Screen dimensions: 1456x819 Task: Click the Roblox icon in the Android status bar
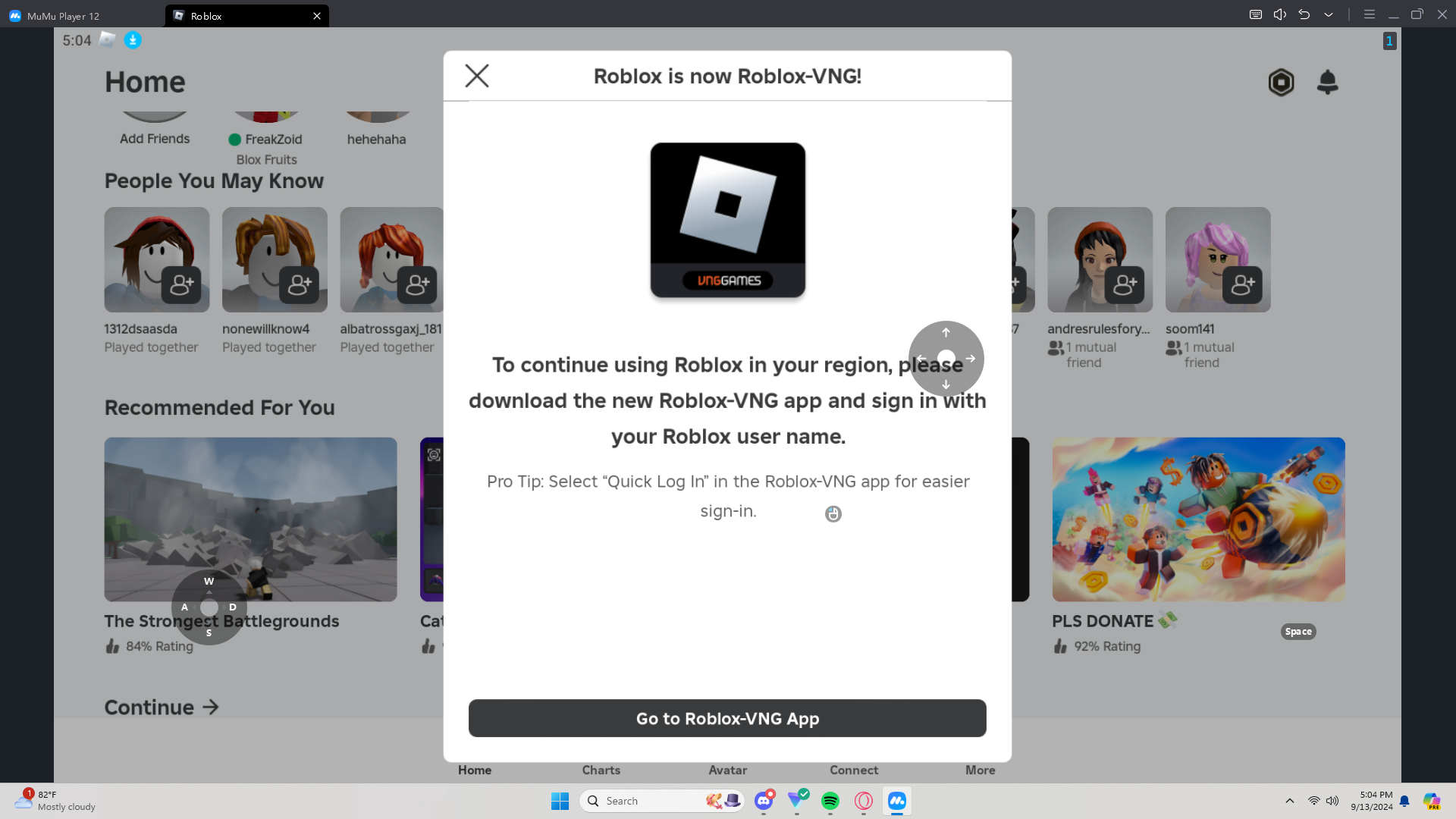click(108, 40)
